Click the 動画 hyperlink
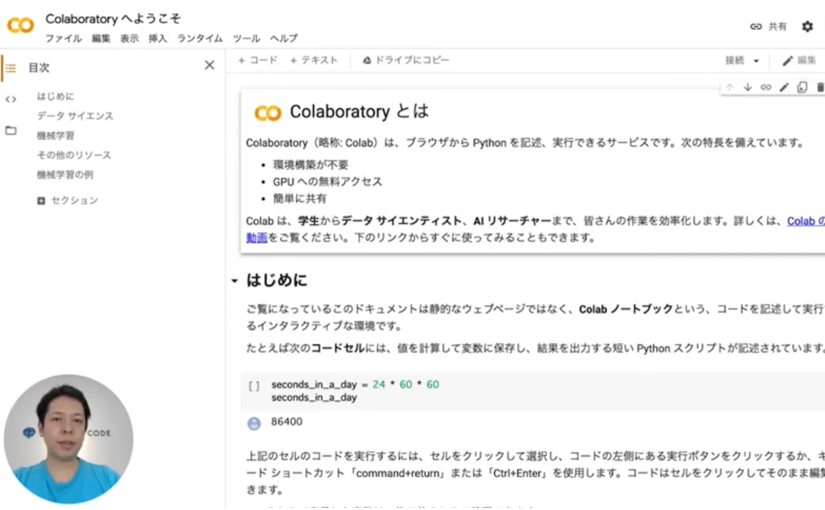 (x=257, y=238)
